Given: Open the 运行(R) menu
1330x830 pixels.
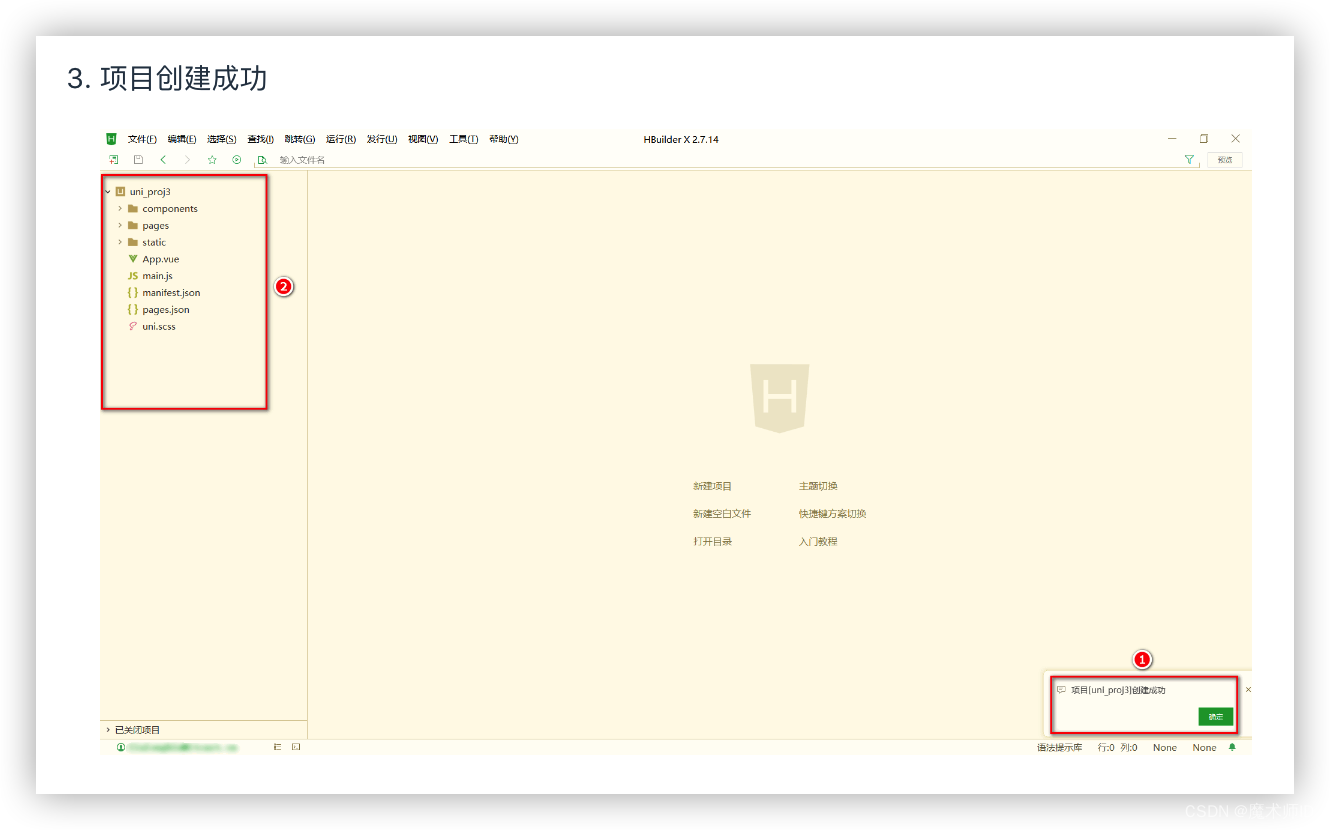Looking at the screenshot, I should (341, 139).
